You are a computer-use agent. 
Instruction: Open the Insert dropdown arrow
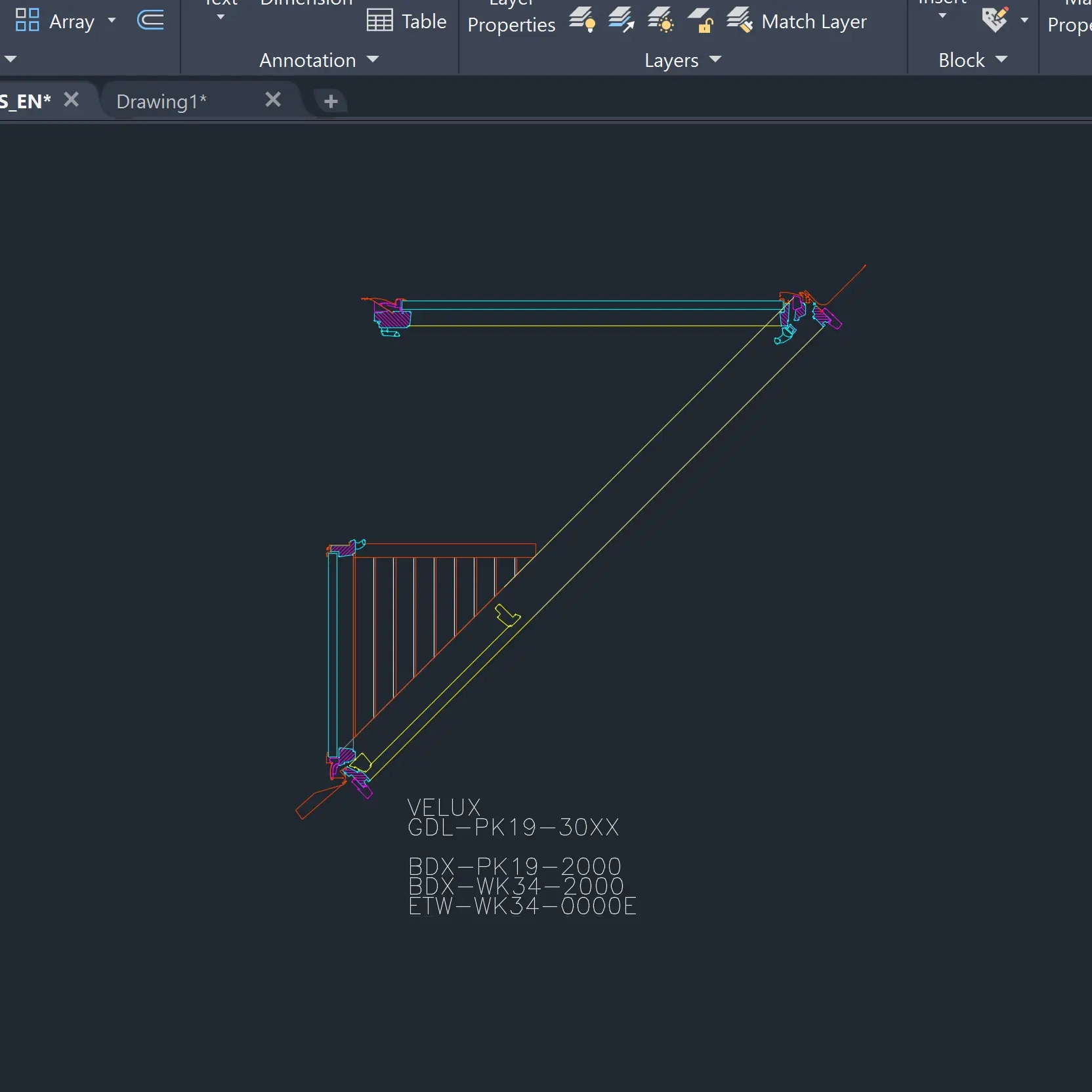[942, 16]
